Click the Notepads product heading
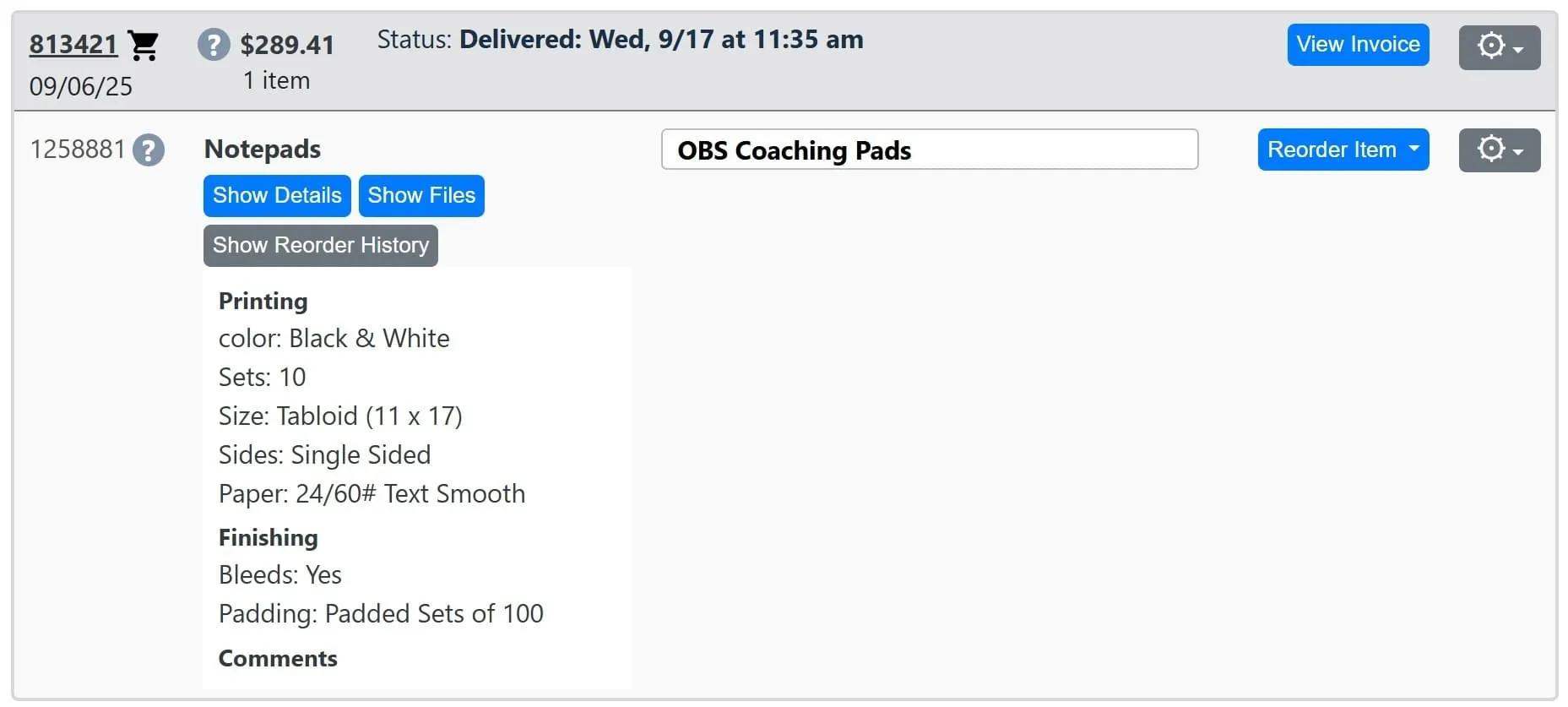Image resolution: width=1568 pixels, height=707 pixels. (263, 150)
